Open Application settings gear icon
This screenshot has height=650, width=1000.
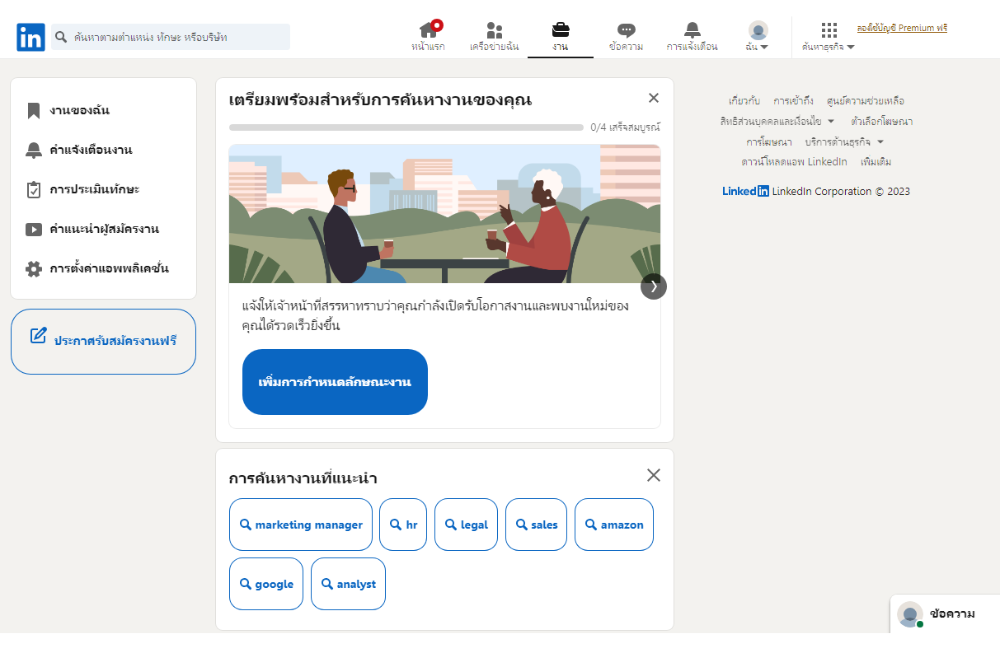(34, 269)
